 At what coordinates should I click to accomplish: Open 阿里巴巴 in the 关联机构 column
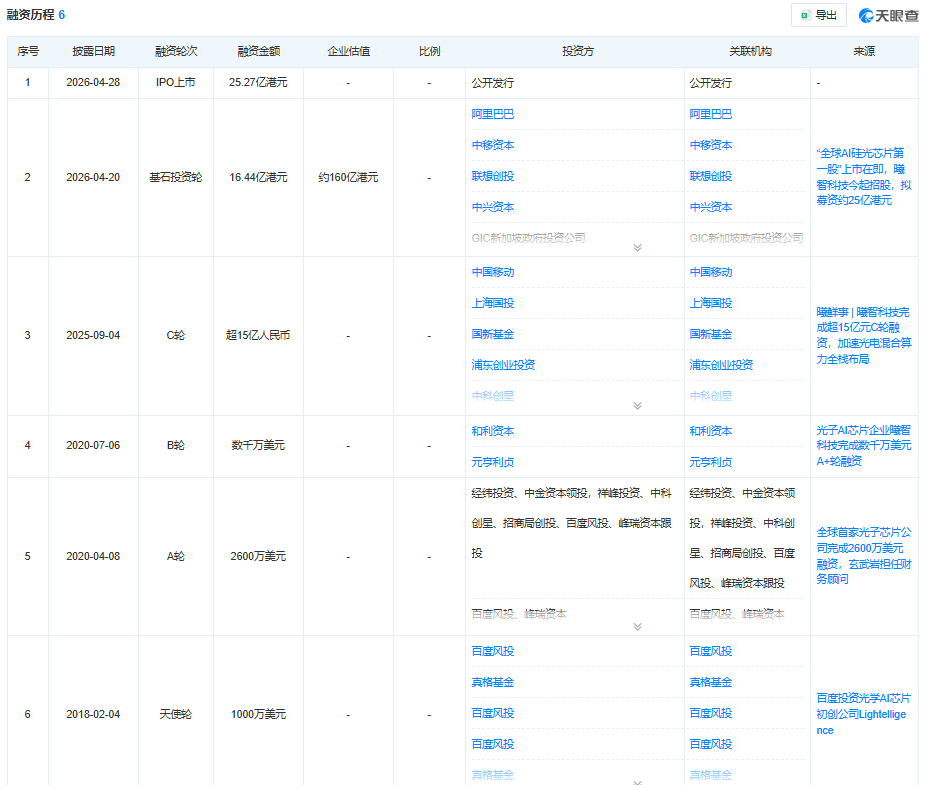tap(710, 114)
